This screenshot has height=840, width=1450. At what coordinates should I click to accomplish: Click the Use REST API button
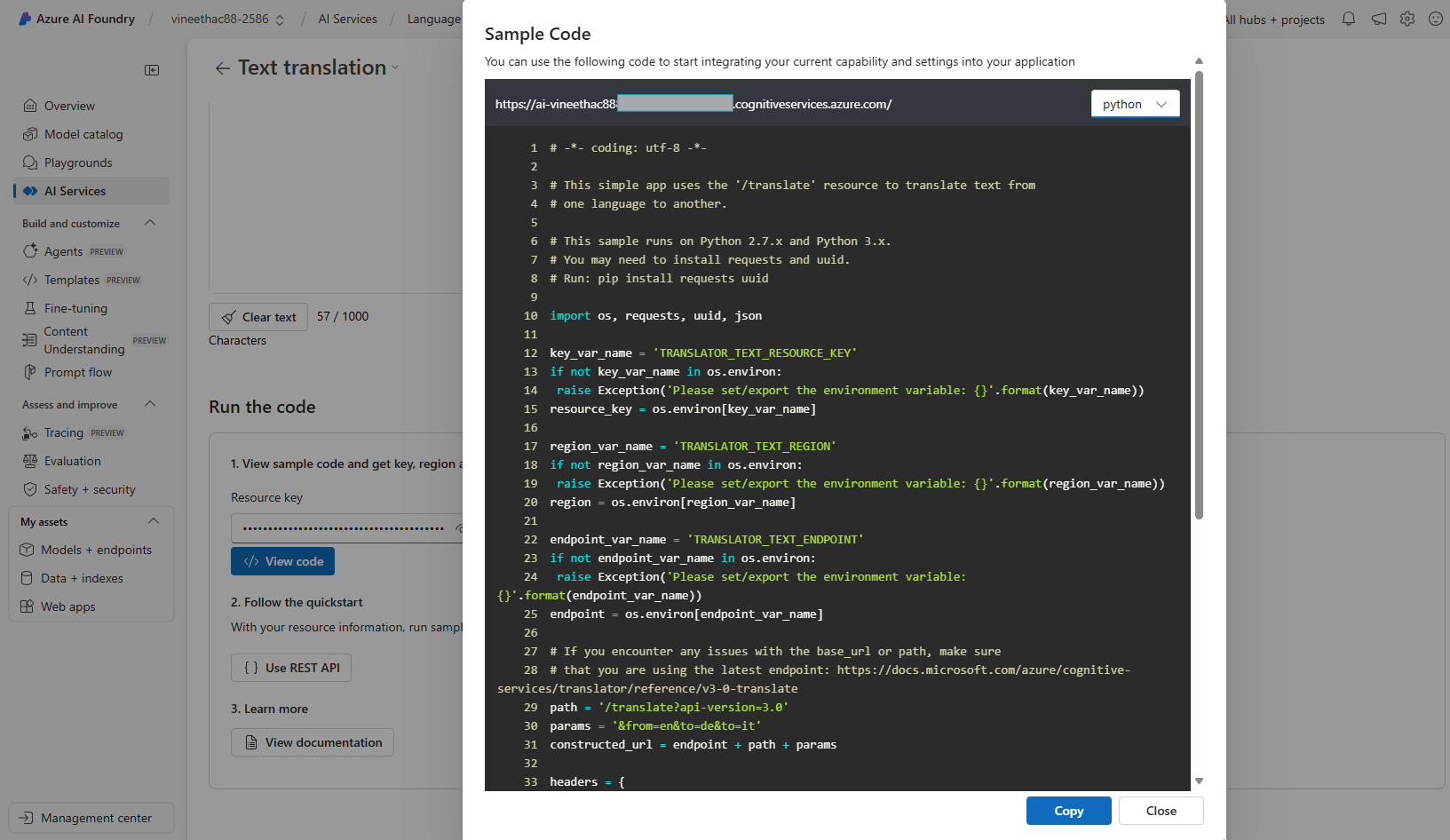pos(291,668)
